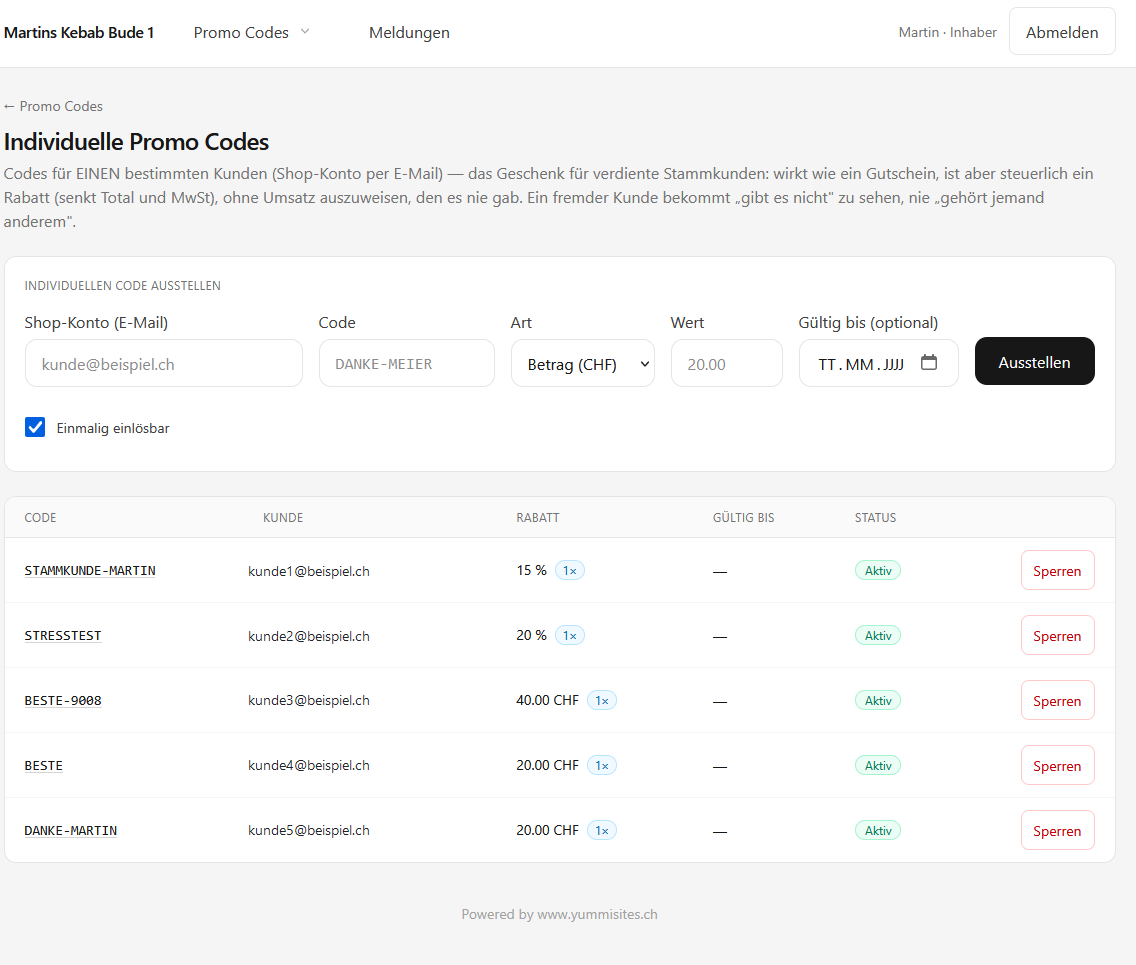Click the GÜLTIG BIS column header

pos(743,517)
